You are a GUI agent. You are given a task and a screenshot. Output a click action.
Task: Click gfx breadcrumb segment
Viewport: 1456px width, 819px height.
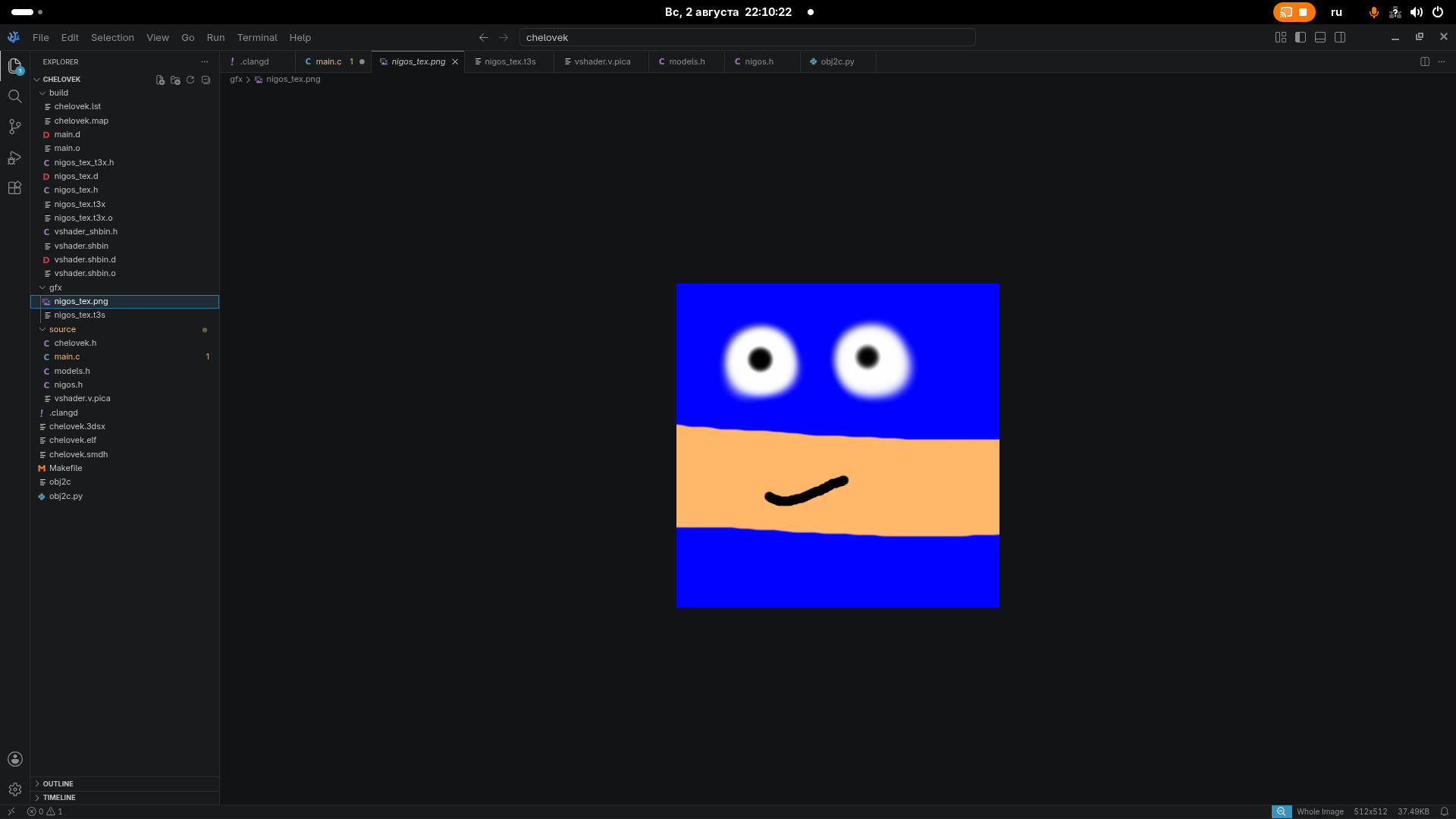point(236,80)
